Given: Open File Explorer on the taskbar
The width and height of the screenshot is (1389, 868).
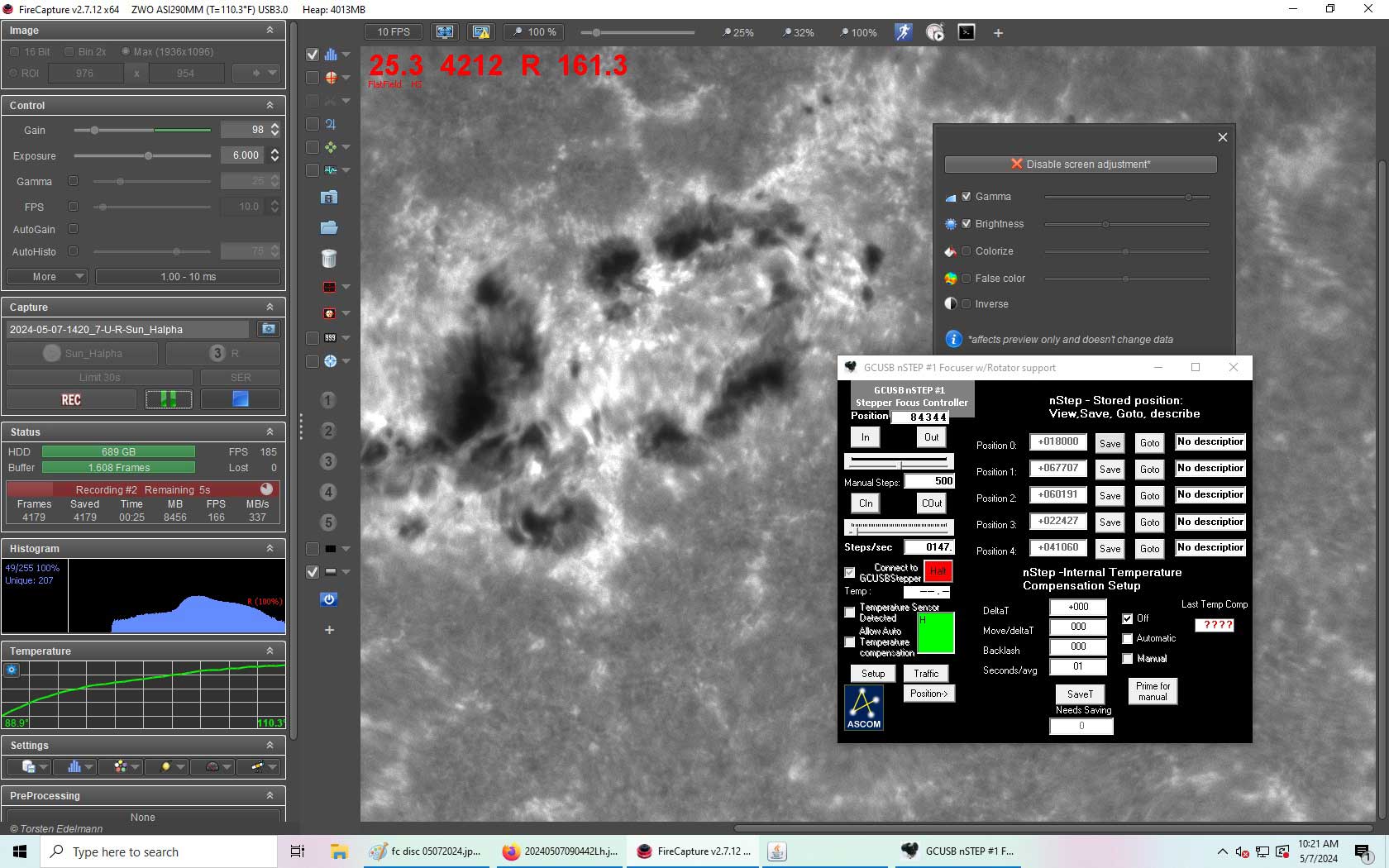Looking at the screenshot, I should coord(338,851).
